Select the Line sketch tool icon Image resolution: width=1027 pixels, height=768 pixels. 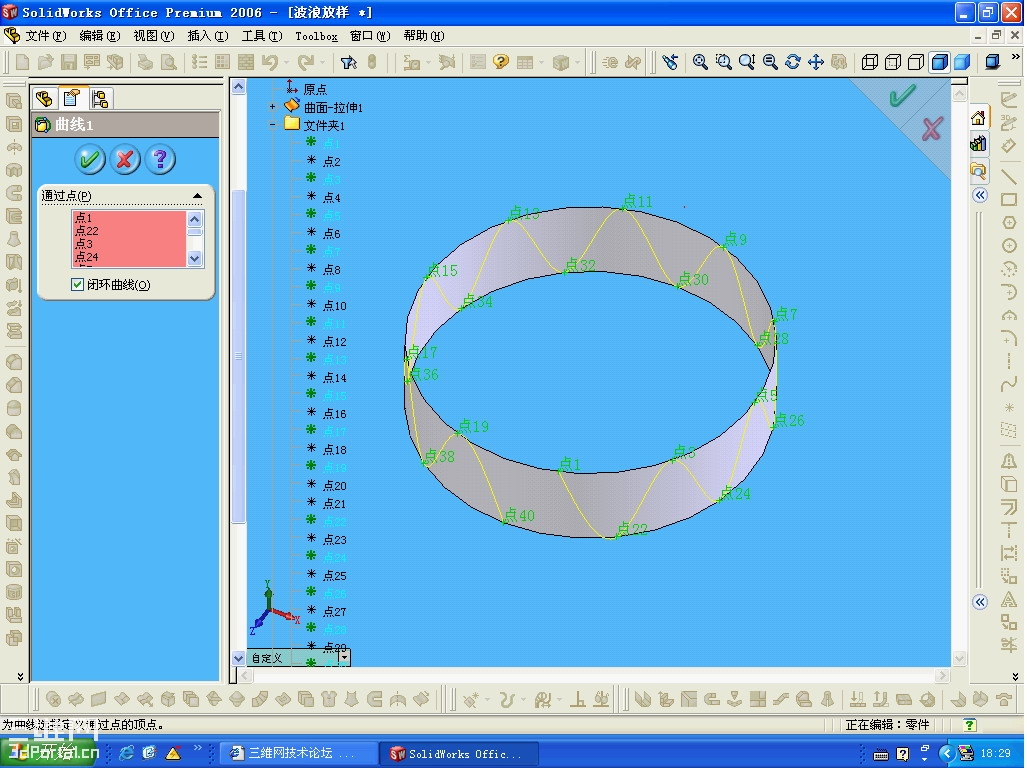pyautogui.click(x=1009, y=175)
